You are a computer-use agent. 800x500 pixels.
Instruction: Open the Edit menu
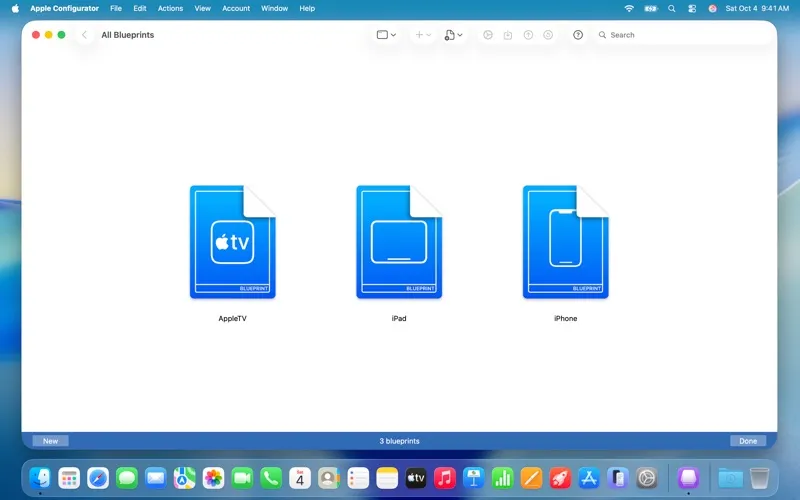pyautogui.click(x=140, y=8)
